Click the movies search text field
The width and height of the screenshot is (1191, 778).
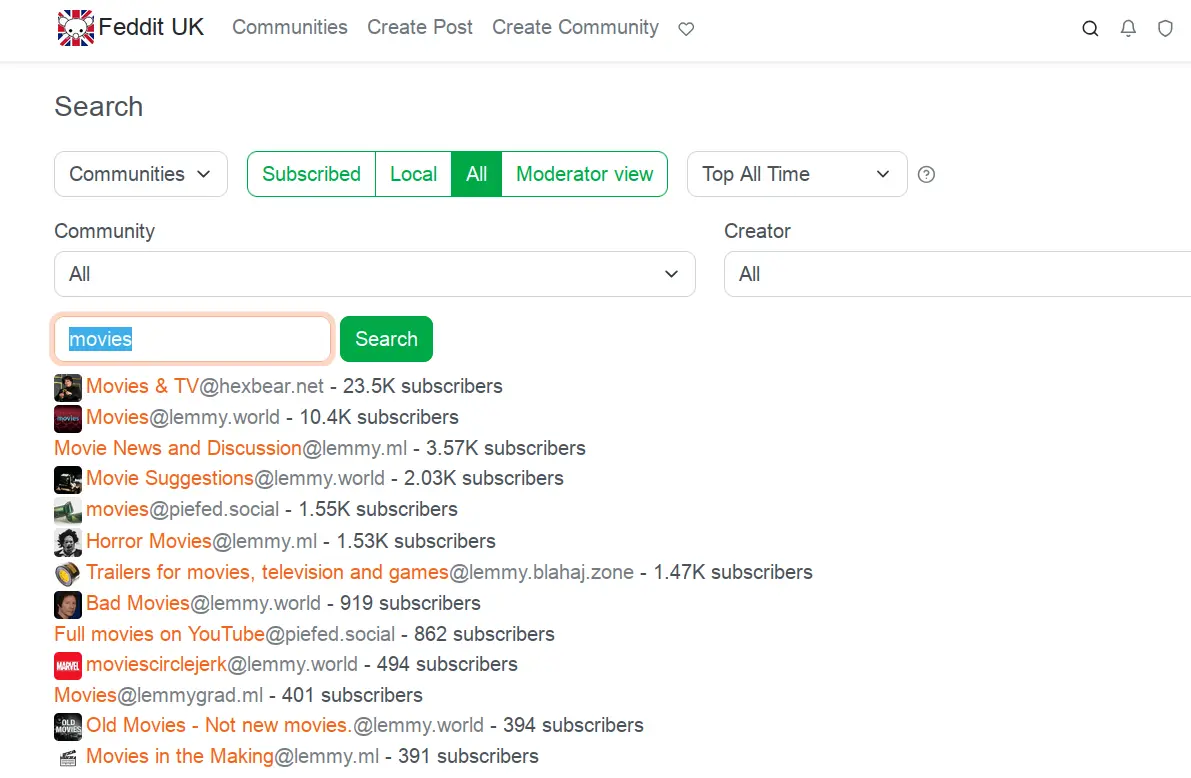192,339
